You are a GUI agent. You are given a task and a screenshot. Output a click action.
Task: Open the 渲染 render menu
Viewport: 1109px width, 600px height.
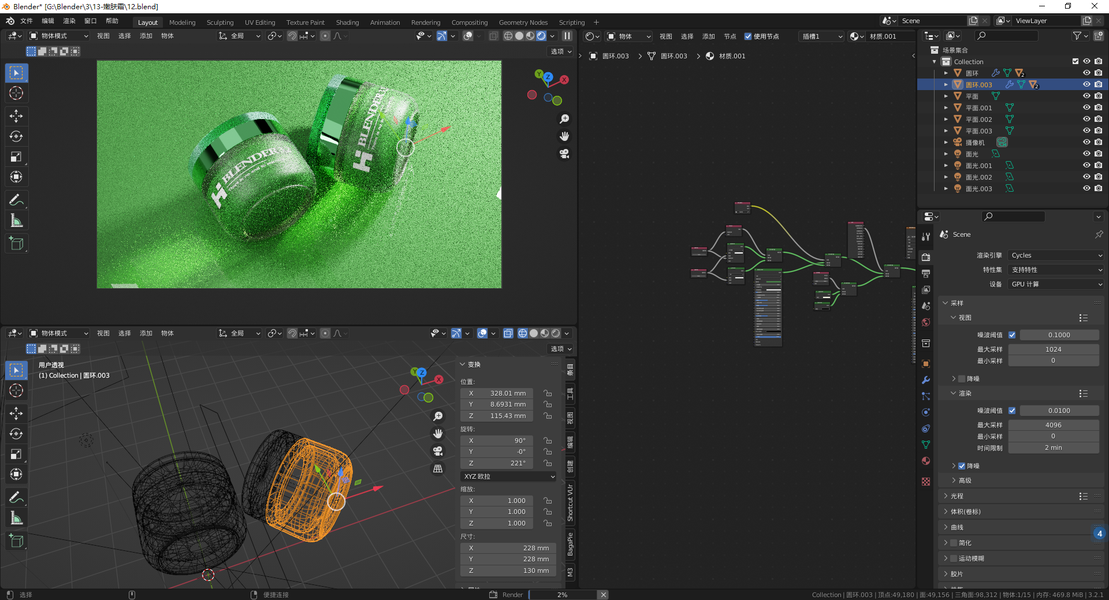click(69, 21)
